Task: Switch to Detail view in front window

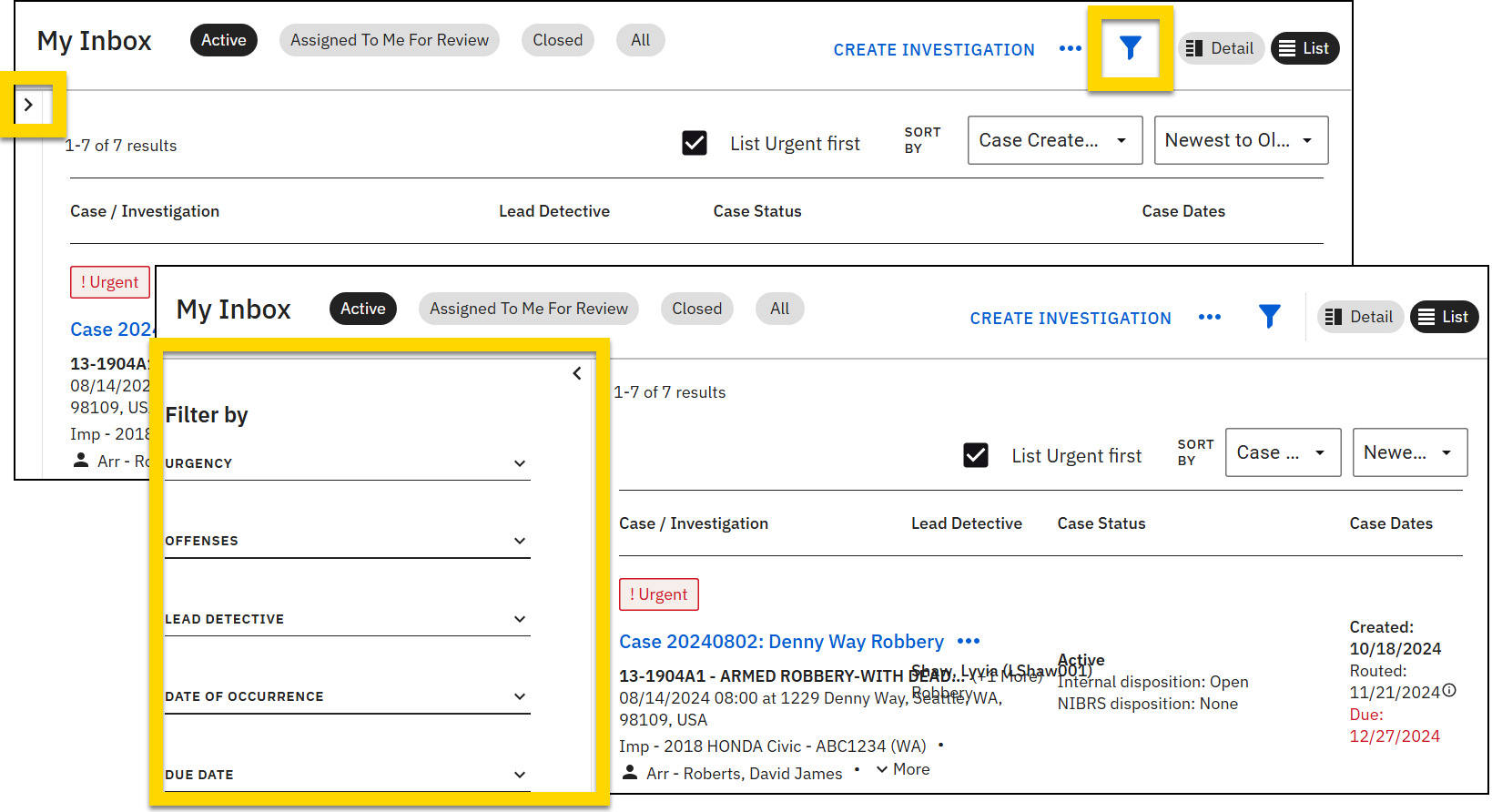Action: pyautogui.click(x=1360, y=317)
